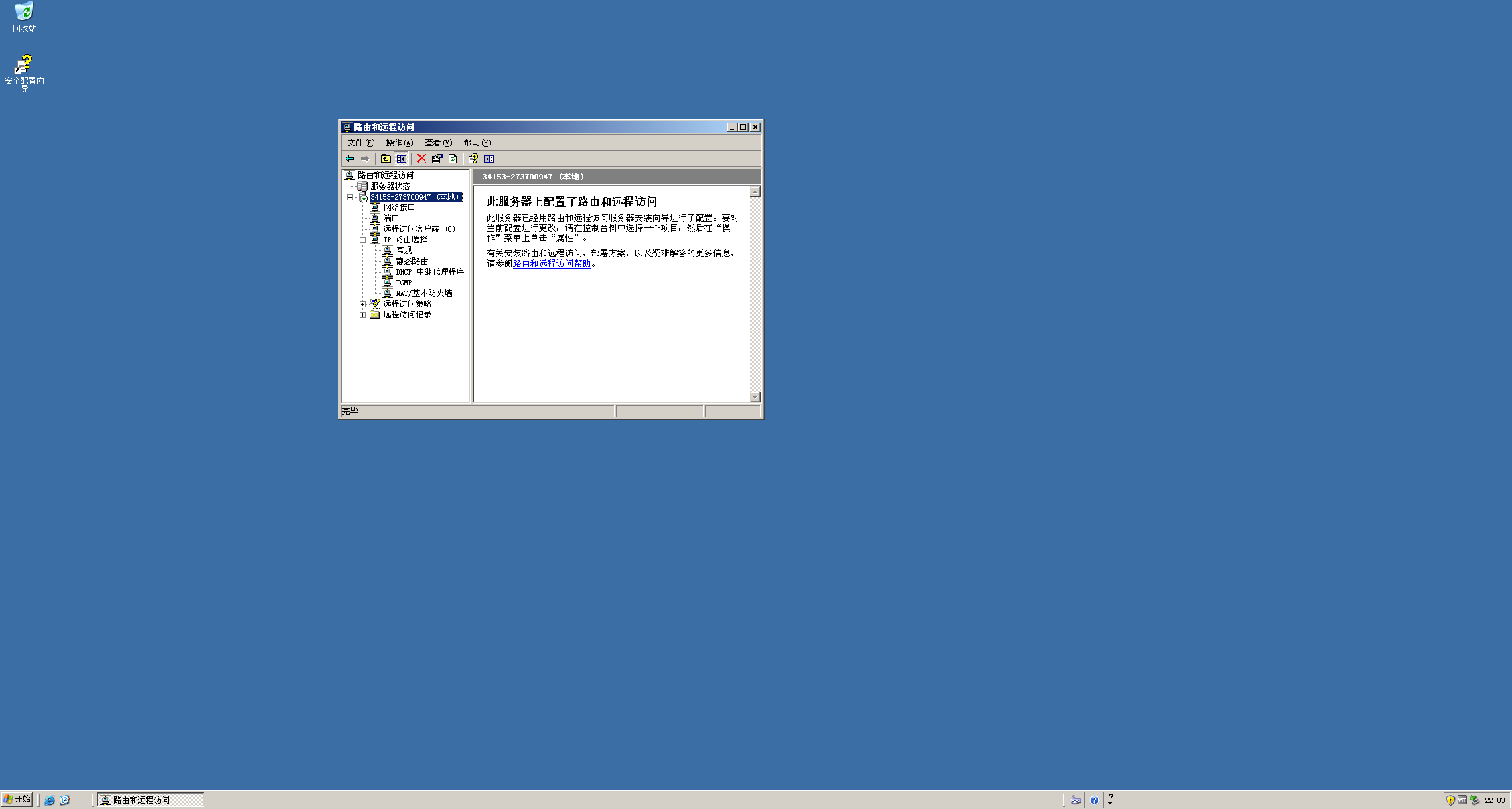Screen dimensions: 1512x809
Task: Click the scrollbar down arrow in right pane
Action: 755,396
